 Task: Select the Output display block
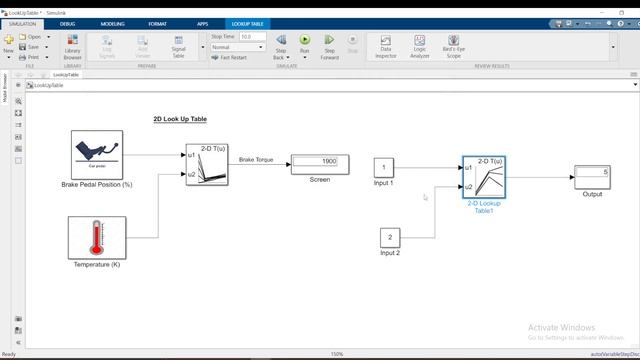(x=592, y=177)
